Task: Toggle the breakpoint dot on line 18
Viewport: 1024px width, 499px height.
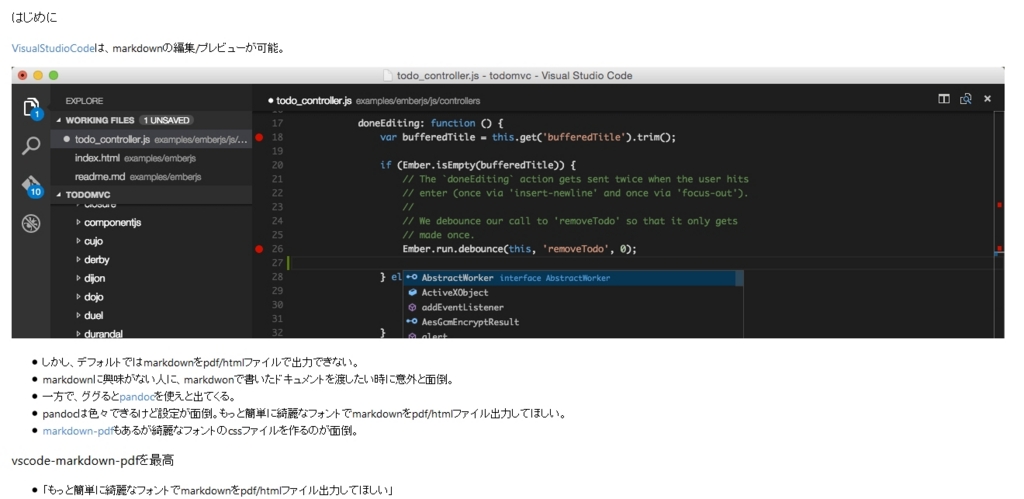Action: point(259,137)
